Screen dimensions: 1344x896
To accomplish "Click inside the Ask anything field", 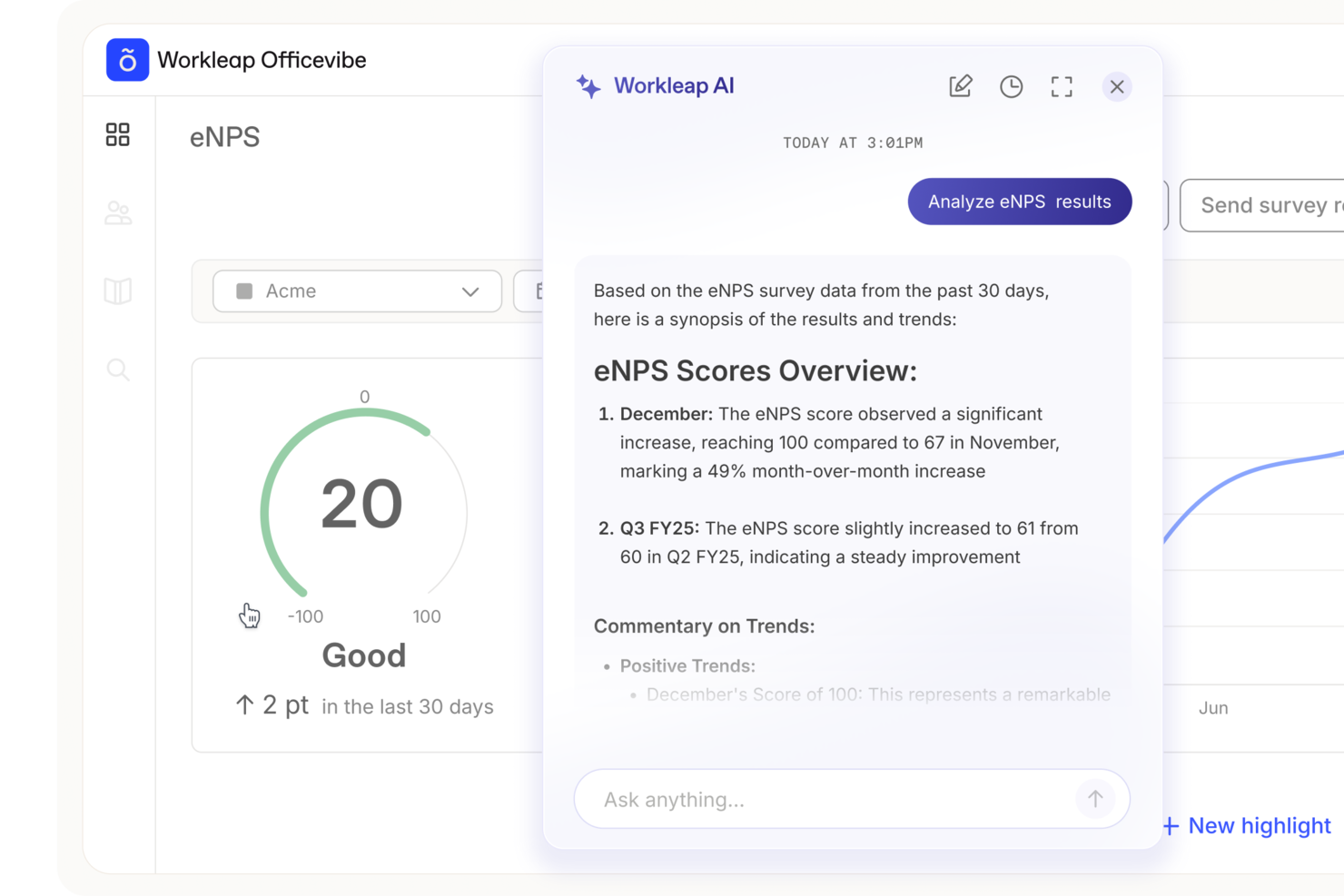I will (817, 799).
